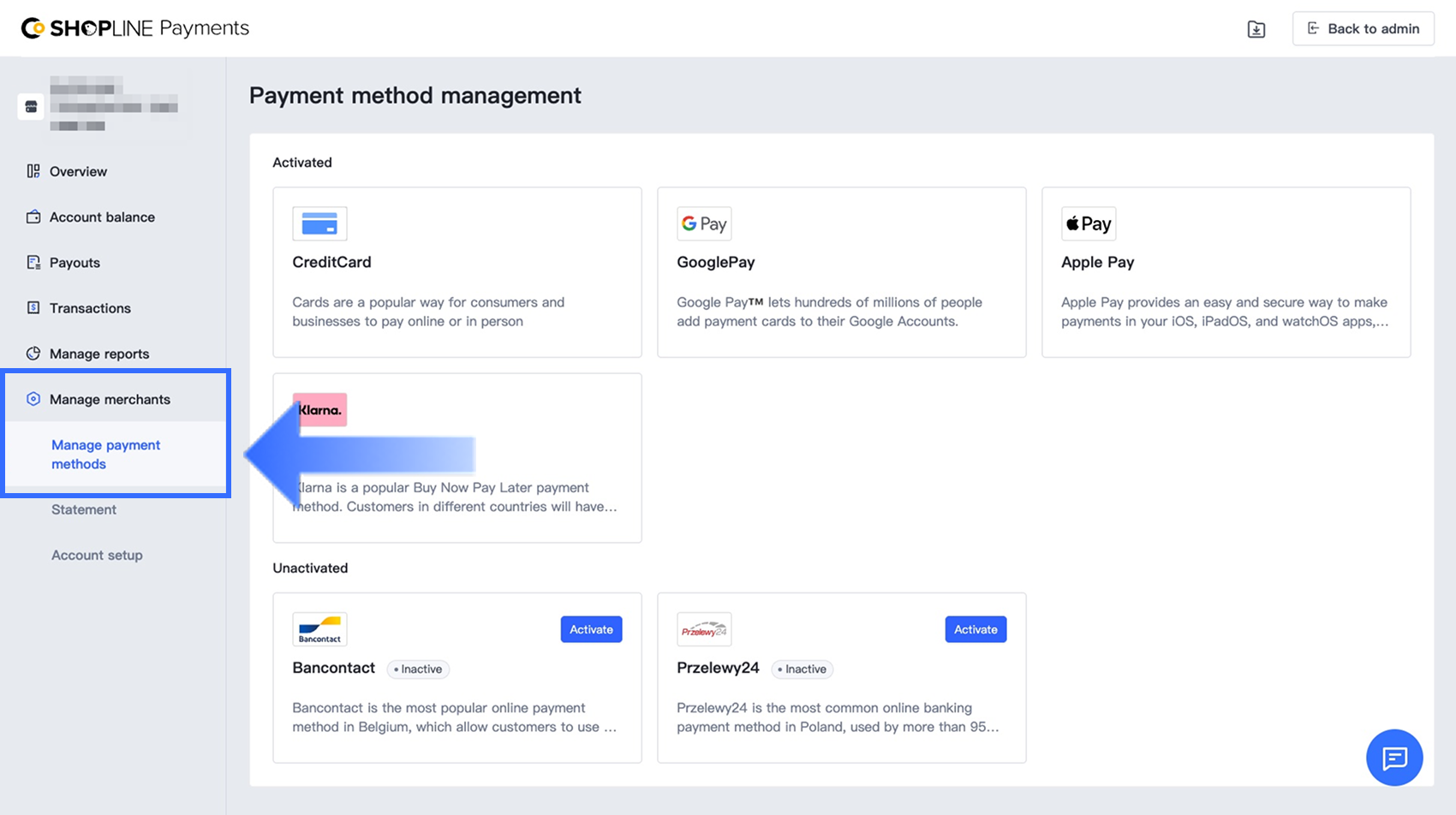
Task: Click the Klarna logo icon
Action: (320, 410)
